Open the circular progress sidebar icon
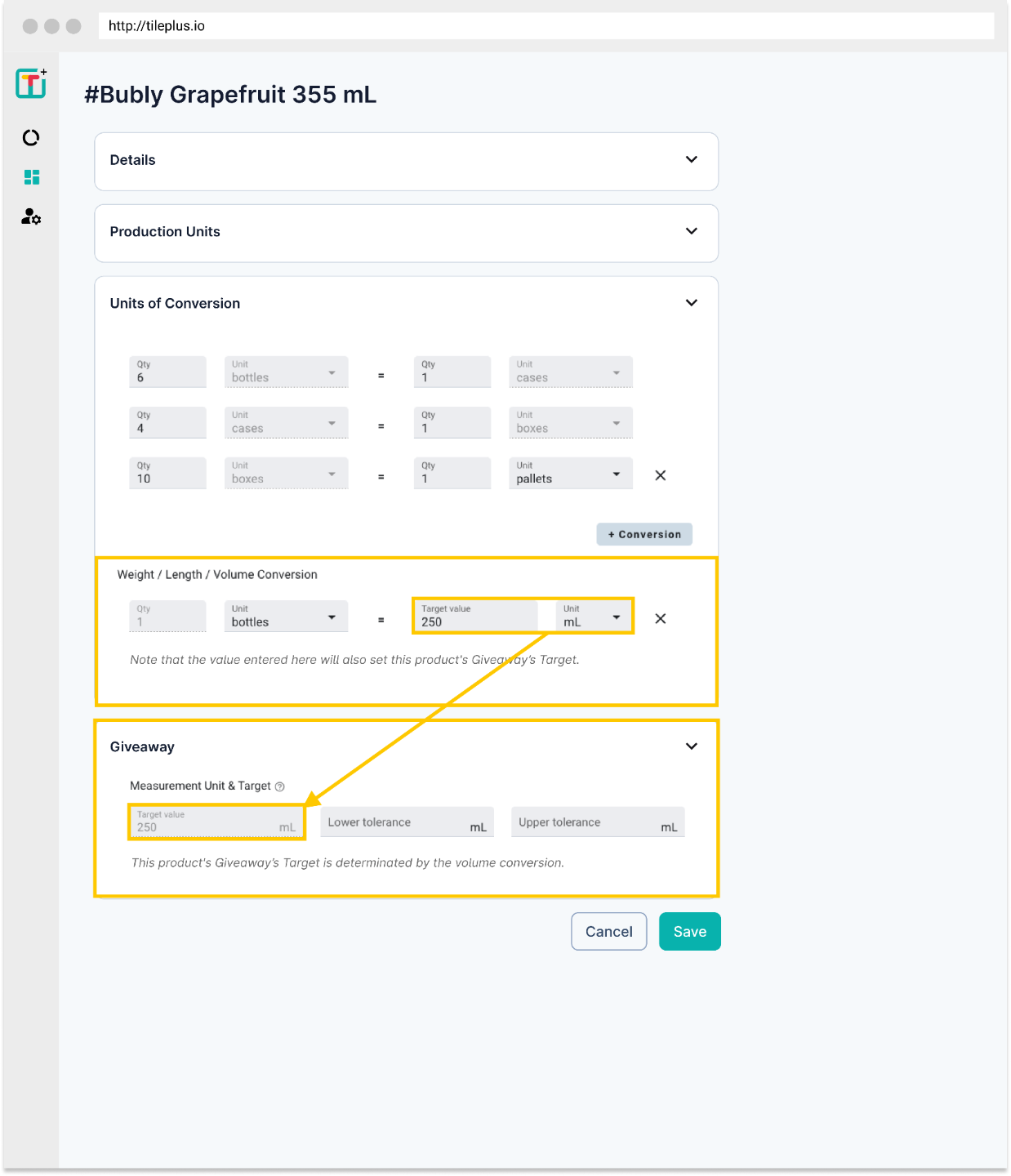 click(31, 137)
